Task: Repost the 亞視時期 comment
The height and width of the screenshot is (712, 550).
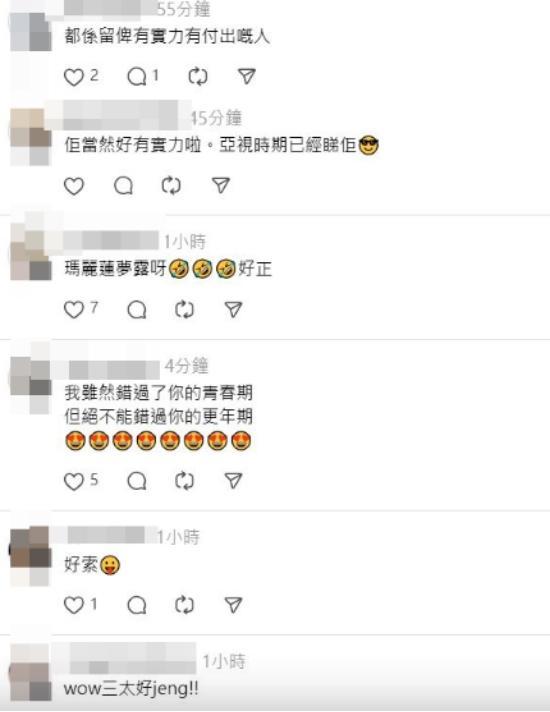Action: 171,186
